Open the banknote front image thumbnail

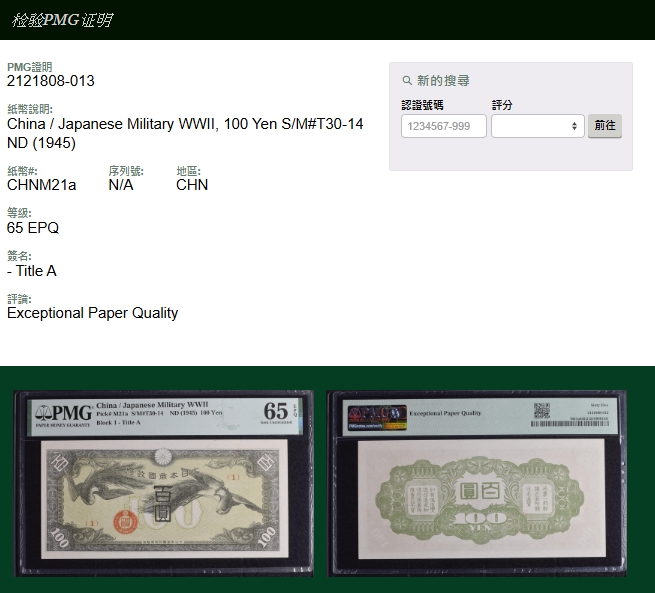(x=163, y=484)
